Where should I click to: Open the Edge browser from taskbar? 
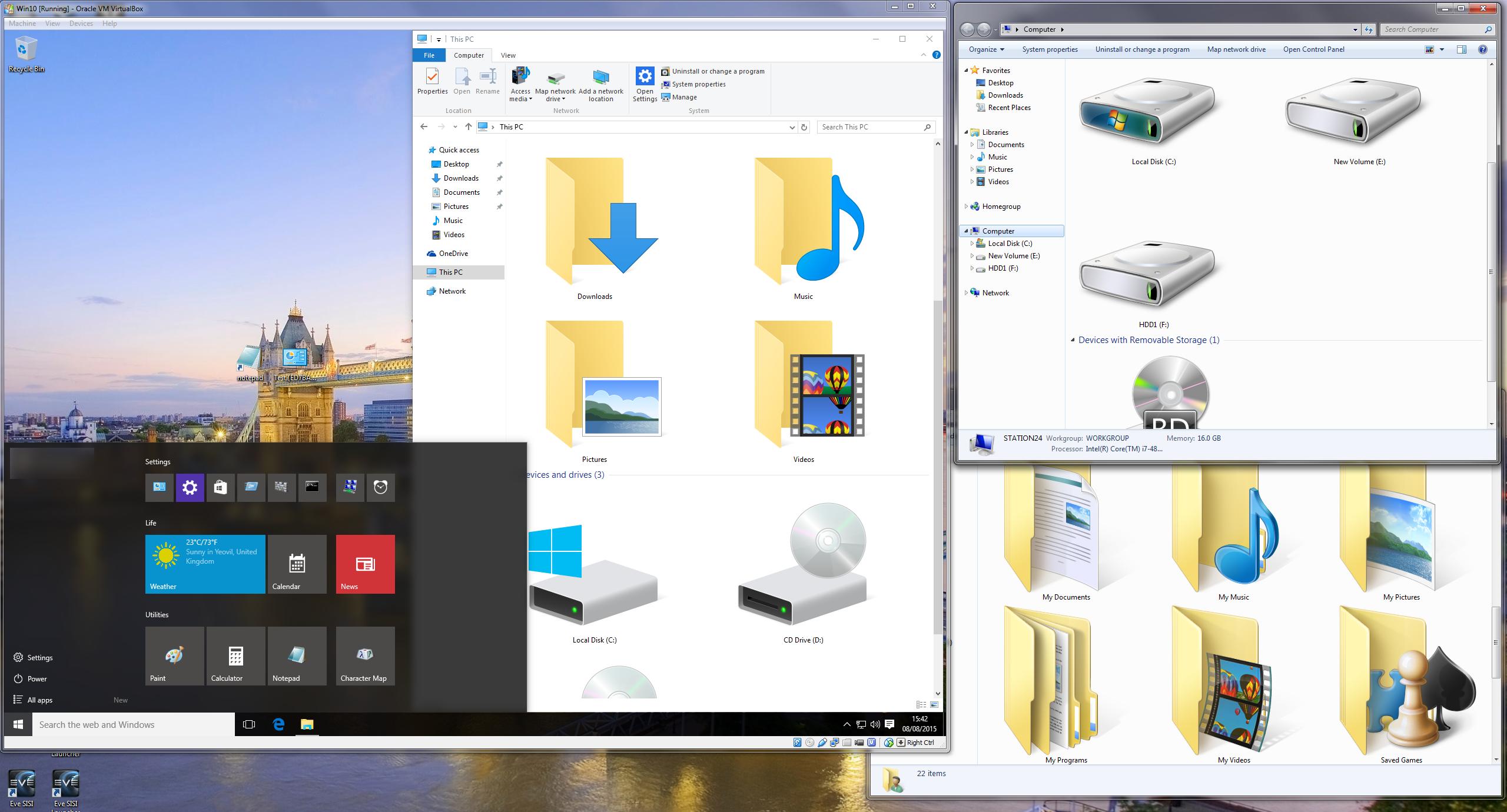278,724
